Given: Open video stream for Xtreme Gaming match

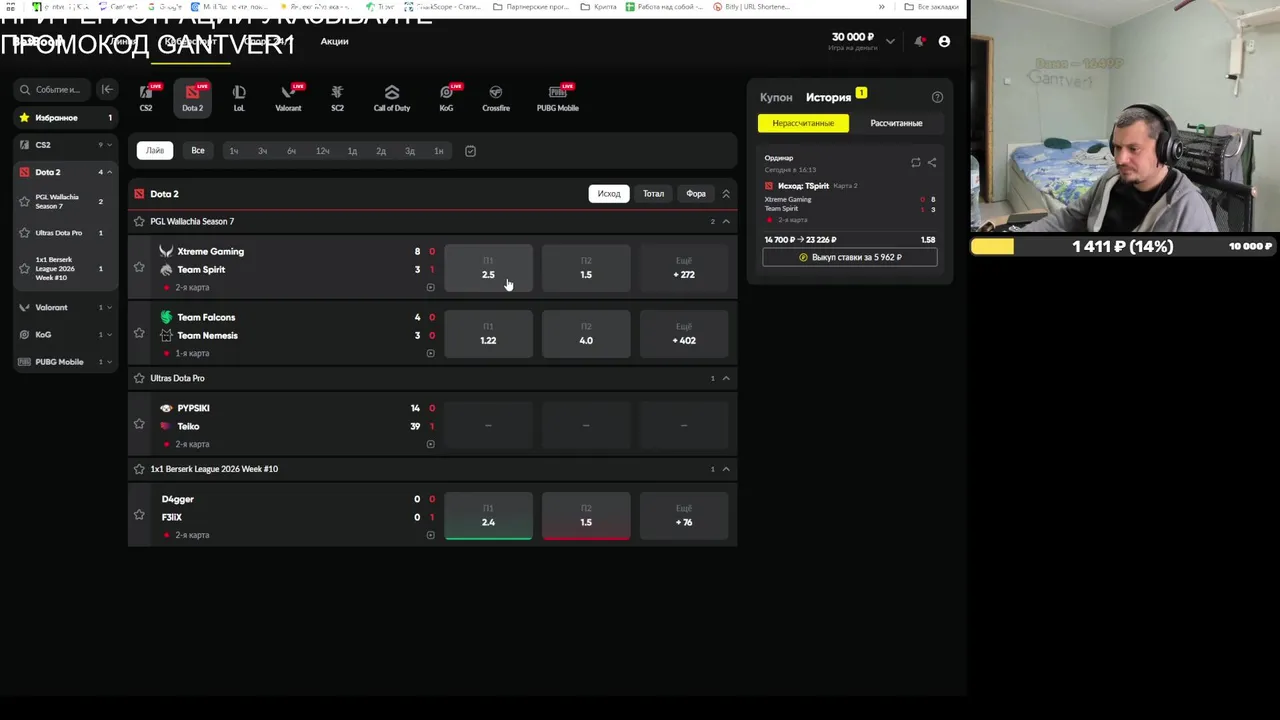Looking at the screenshot, I should point(431,287).
